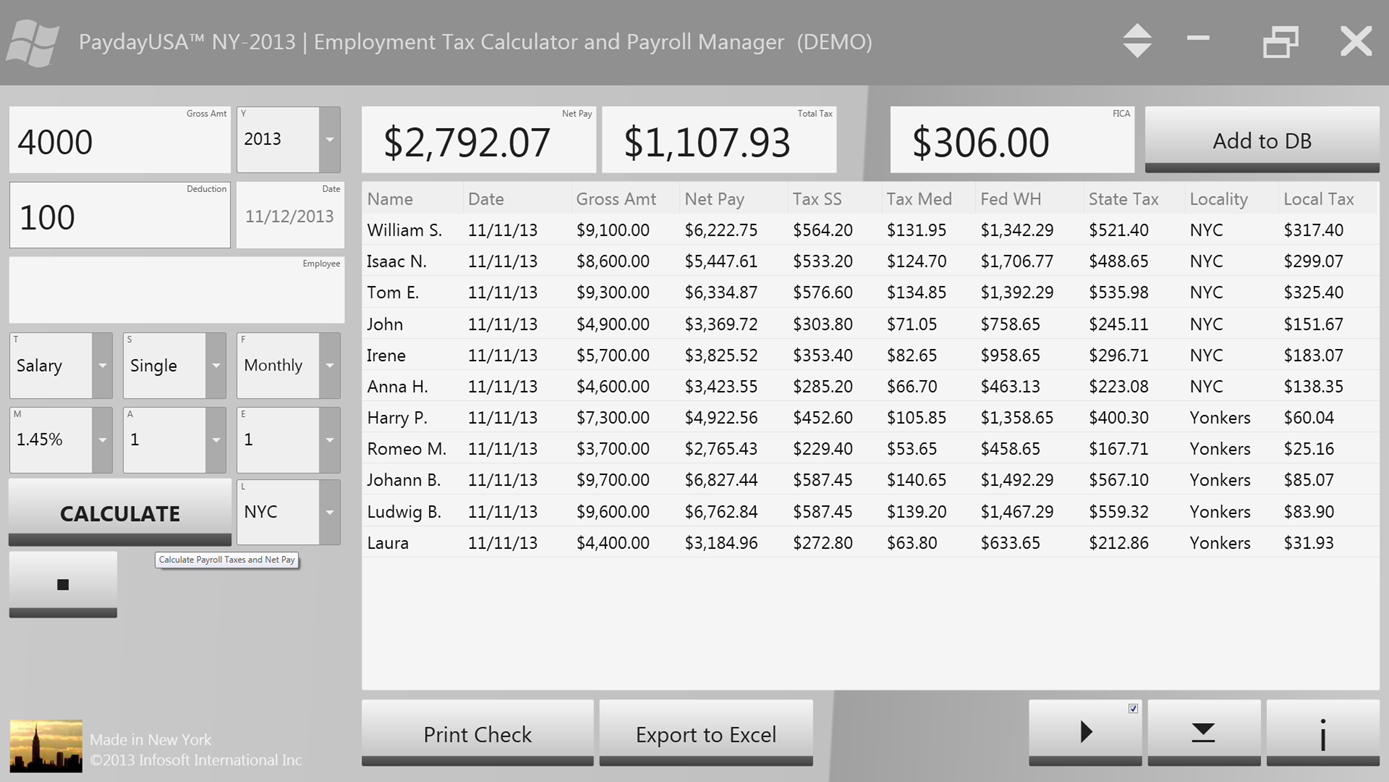
Task: Select the Johann B. row name
Action: 402,480
